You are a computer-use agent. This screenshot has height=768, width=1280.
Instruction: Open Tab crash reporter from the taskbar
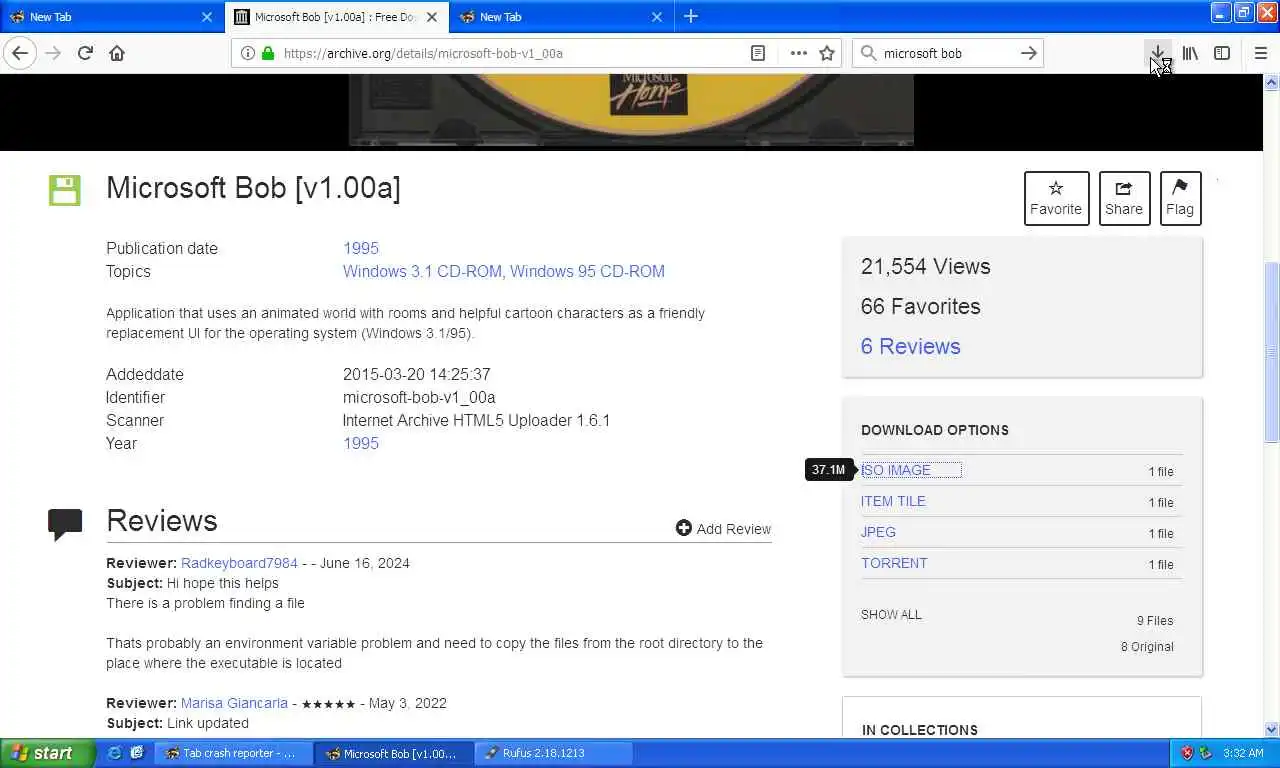pyautogui.click(x=232, y=753)
